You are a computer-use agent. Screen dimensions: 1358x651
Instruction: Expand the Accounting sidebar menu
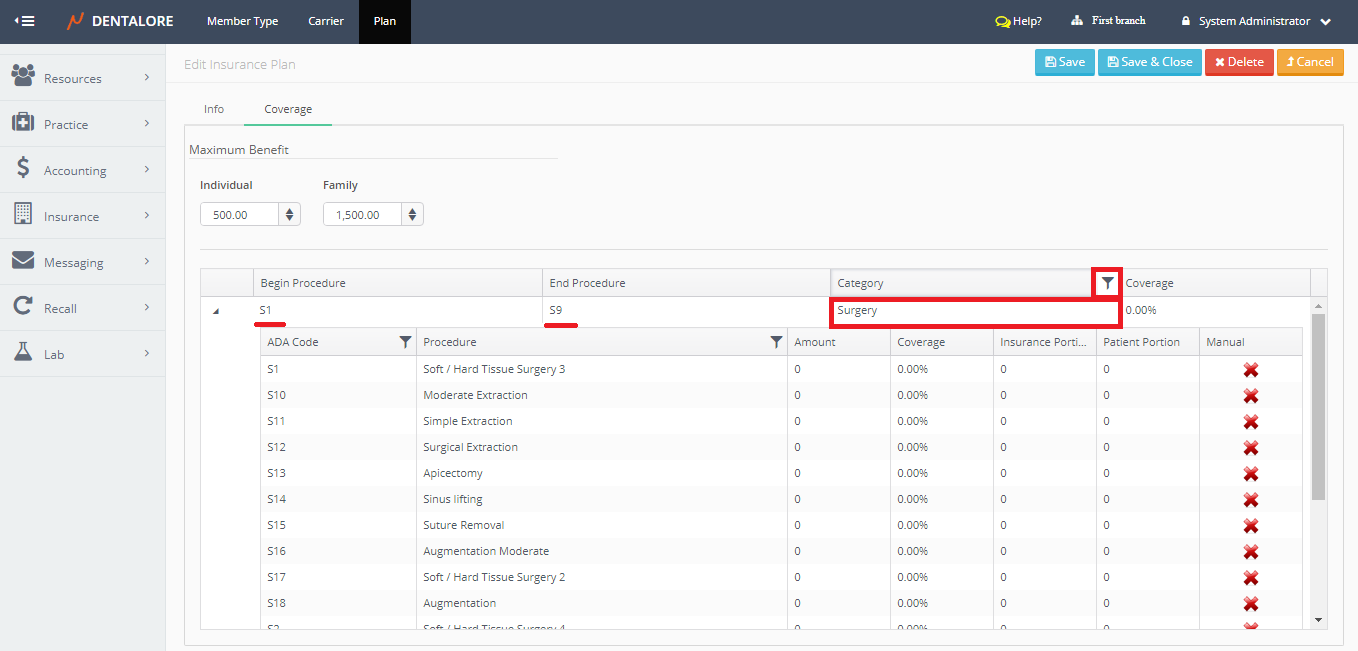[82, 170]
